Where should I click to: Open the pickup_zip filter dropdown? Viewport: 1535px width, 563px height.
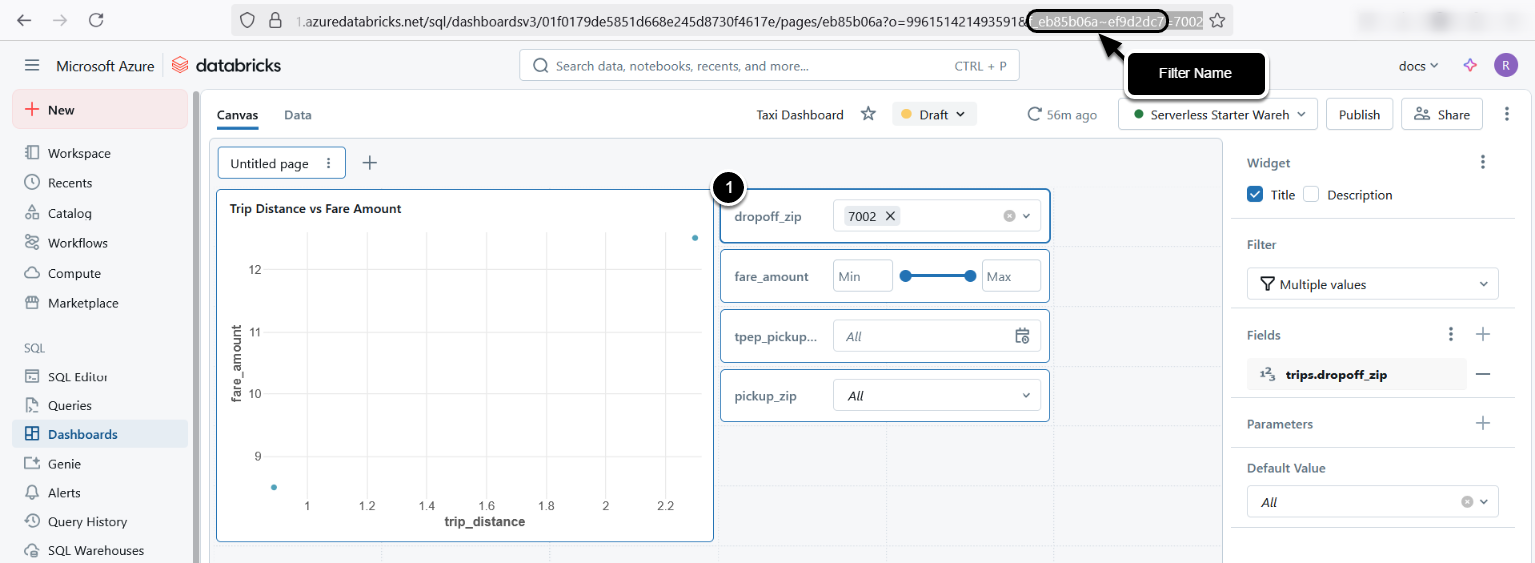click(x=936, y=396)
